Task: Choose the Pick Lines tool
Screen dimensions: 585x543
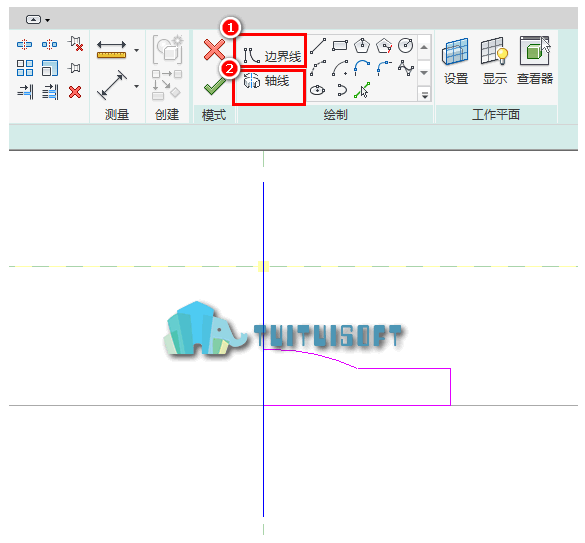Action: (362, 90)
